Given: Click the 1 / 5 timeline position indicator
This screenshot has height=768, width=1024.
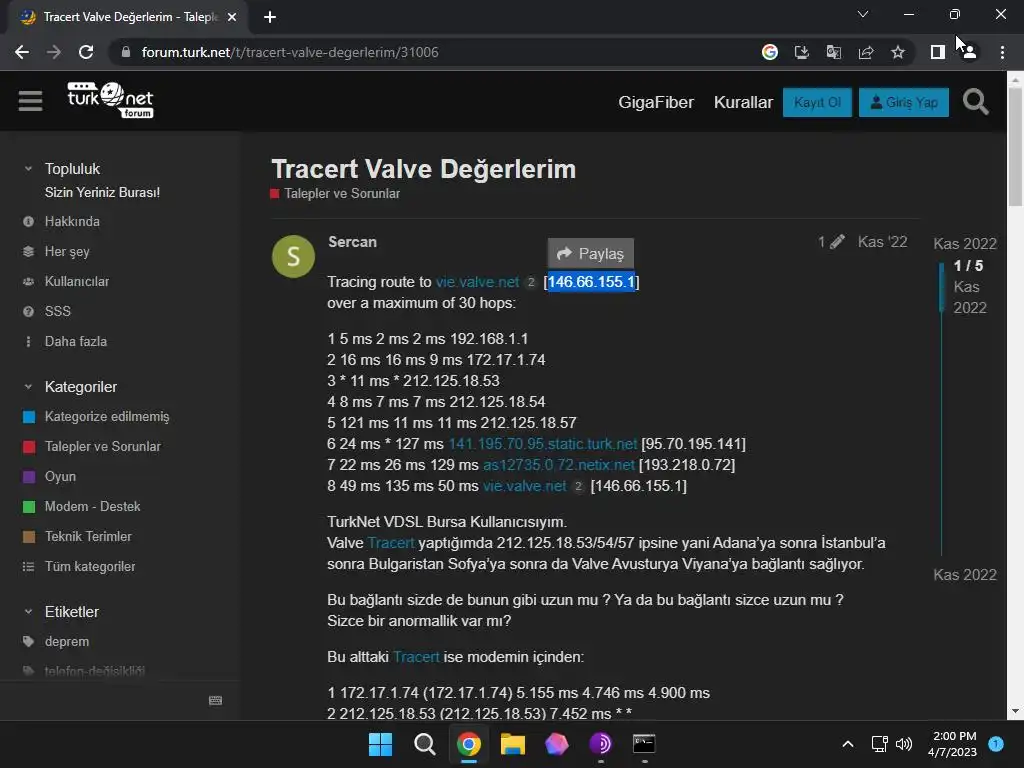Looking at the screenshot, I should [x=968, y=266].
